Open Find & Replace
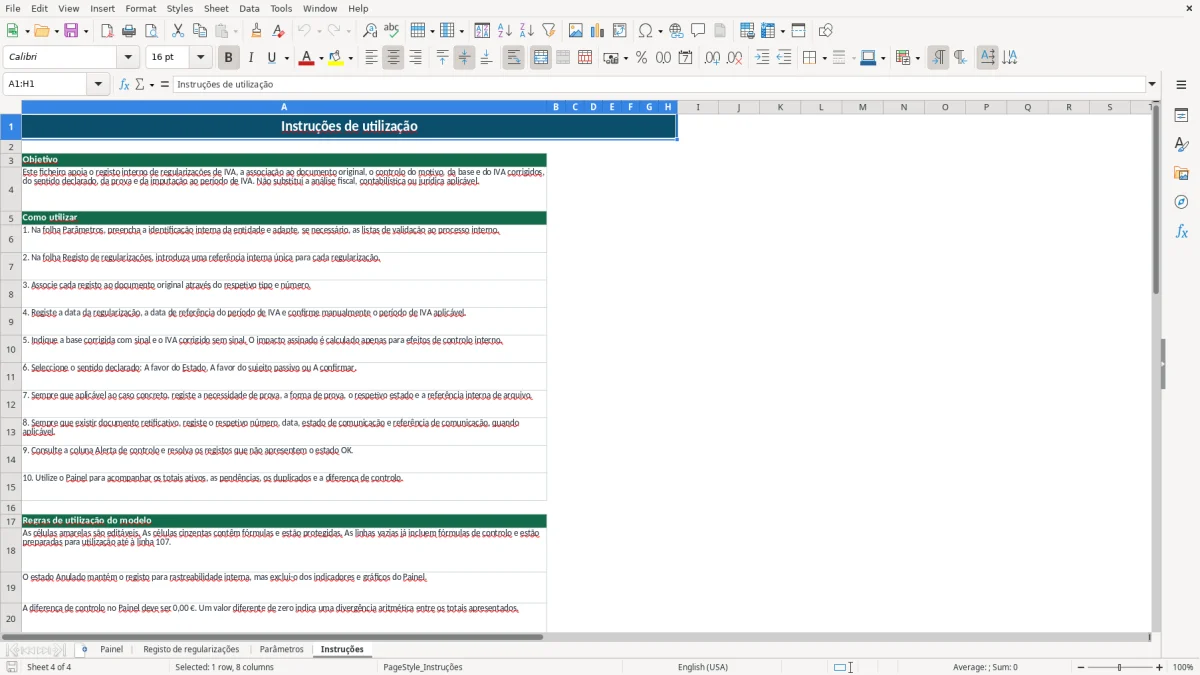The image size is (1200, 675). (370, 31)
